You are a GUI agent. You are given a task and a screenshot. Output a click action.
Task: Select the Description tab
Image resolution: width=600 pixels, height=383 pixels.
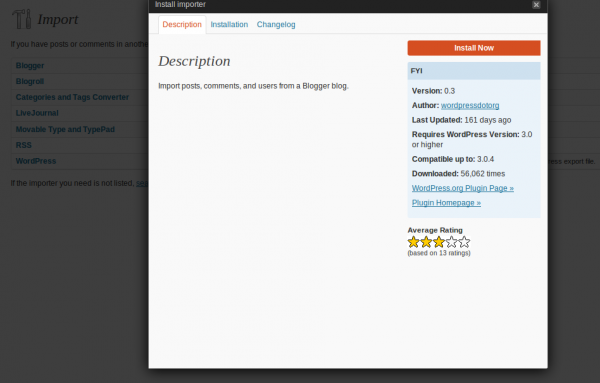pos(182,24)
